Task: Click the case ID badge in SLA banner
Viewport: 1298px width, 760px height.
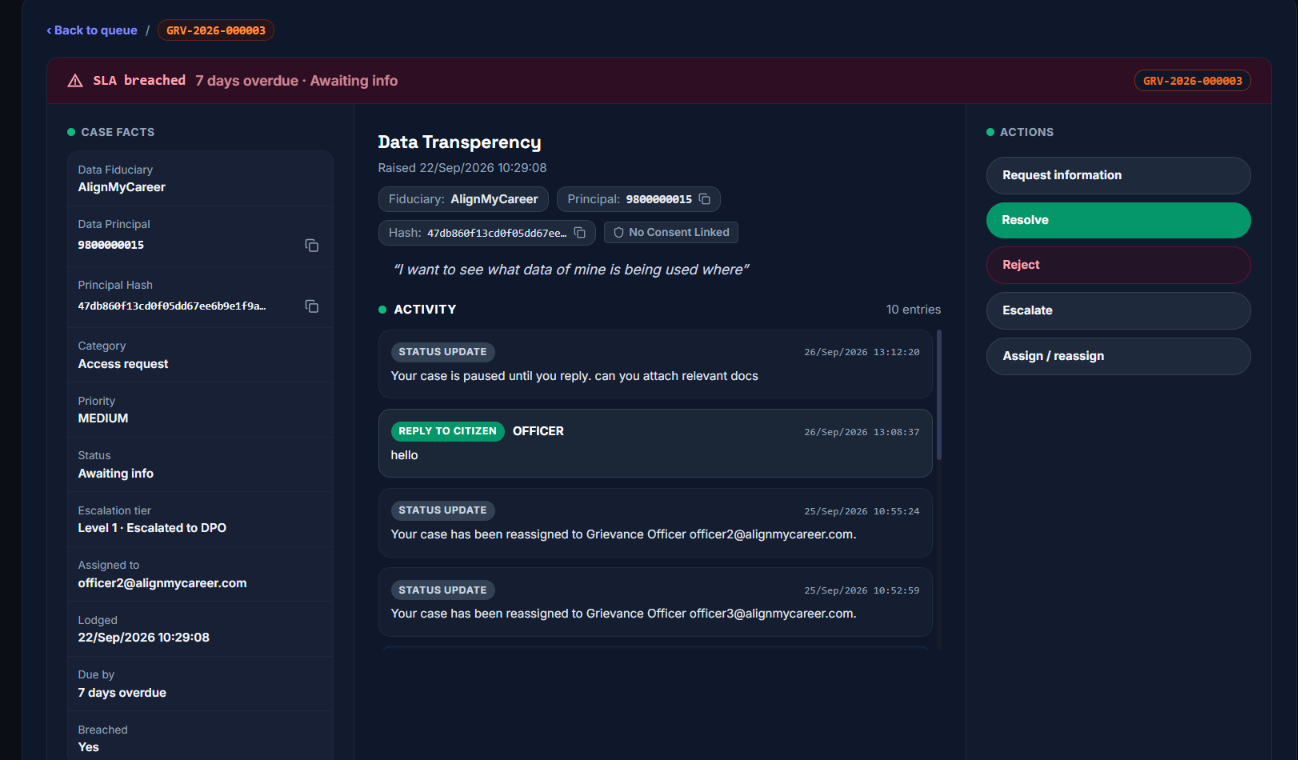Action: [1192, 81]
